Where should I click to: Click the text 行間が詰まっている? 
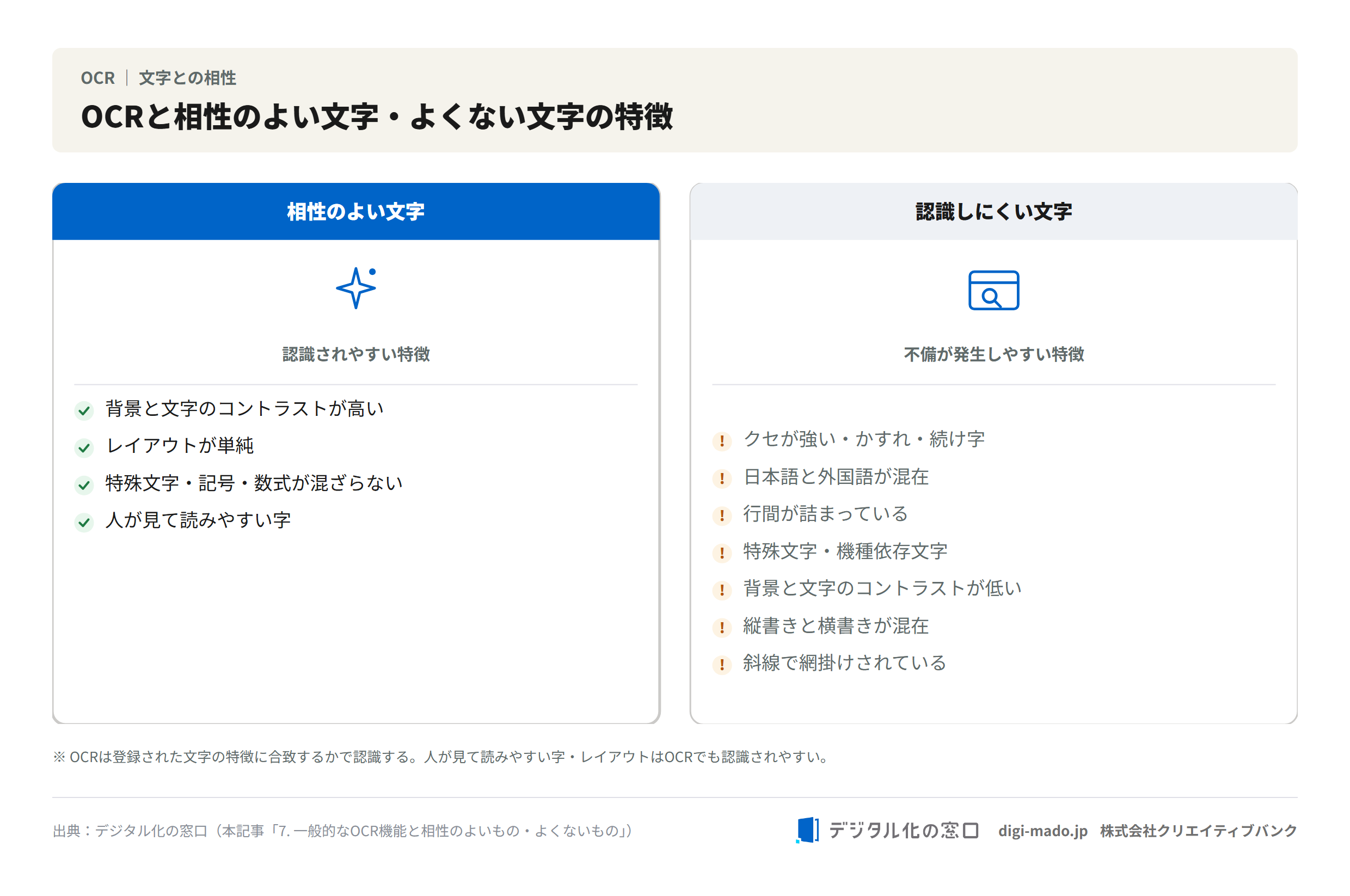coord(826,514)
